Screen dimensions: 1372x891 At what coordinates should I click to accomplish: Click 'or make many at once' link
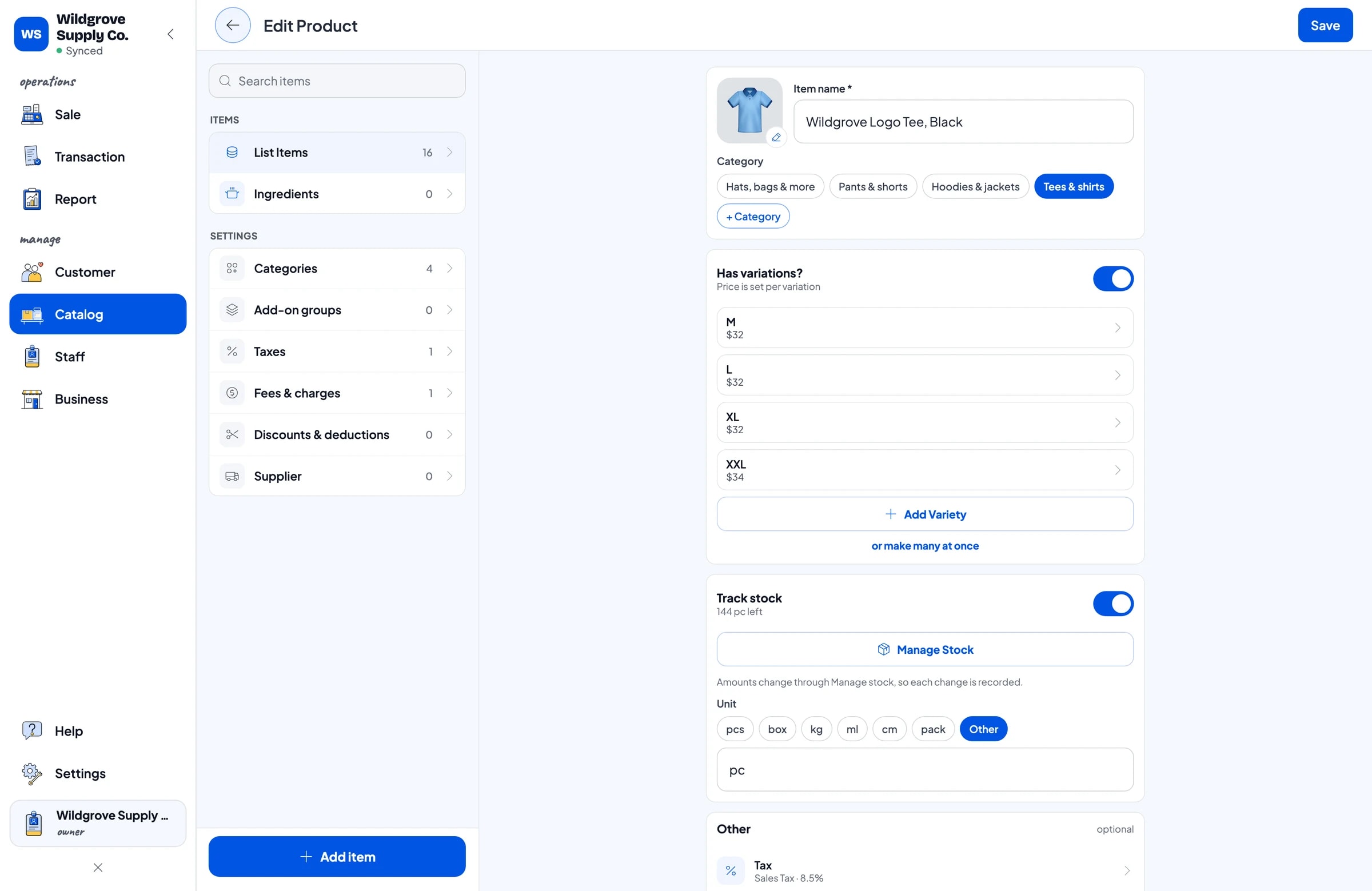[x=924, y=546]
